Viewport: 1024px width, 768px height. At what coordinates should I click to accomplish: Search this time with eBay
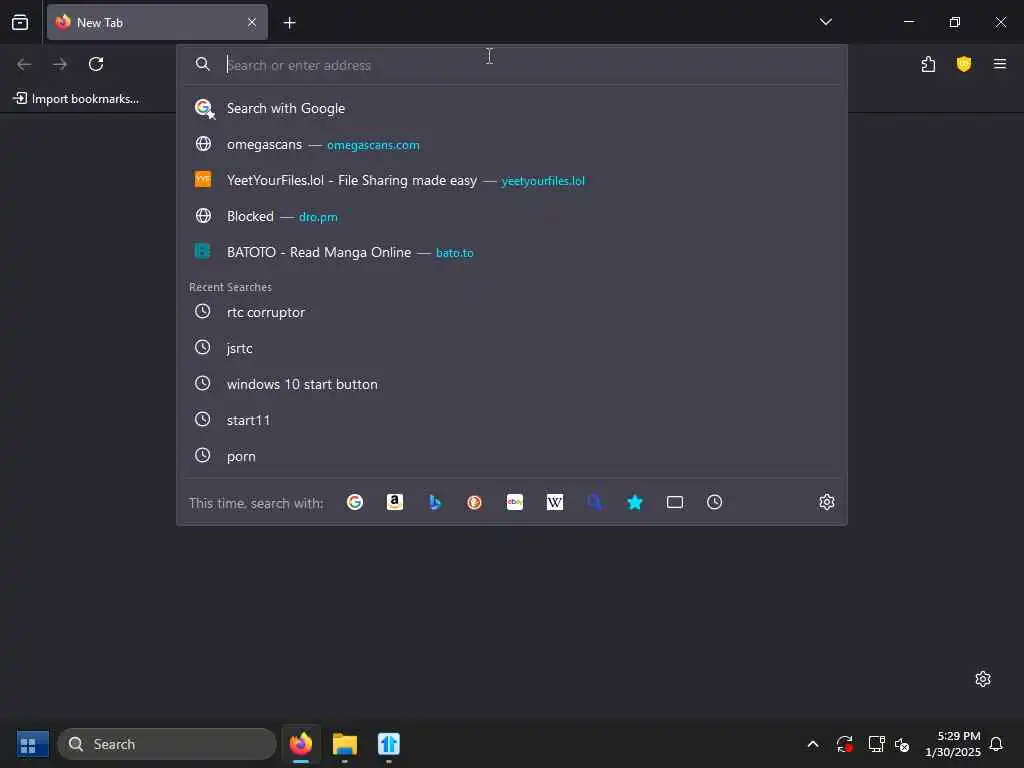tap(515, 502)
